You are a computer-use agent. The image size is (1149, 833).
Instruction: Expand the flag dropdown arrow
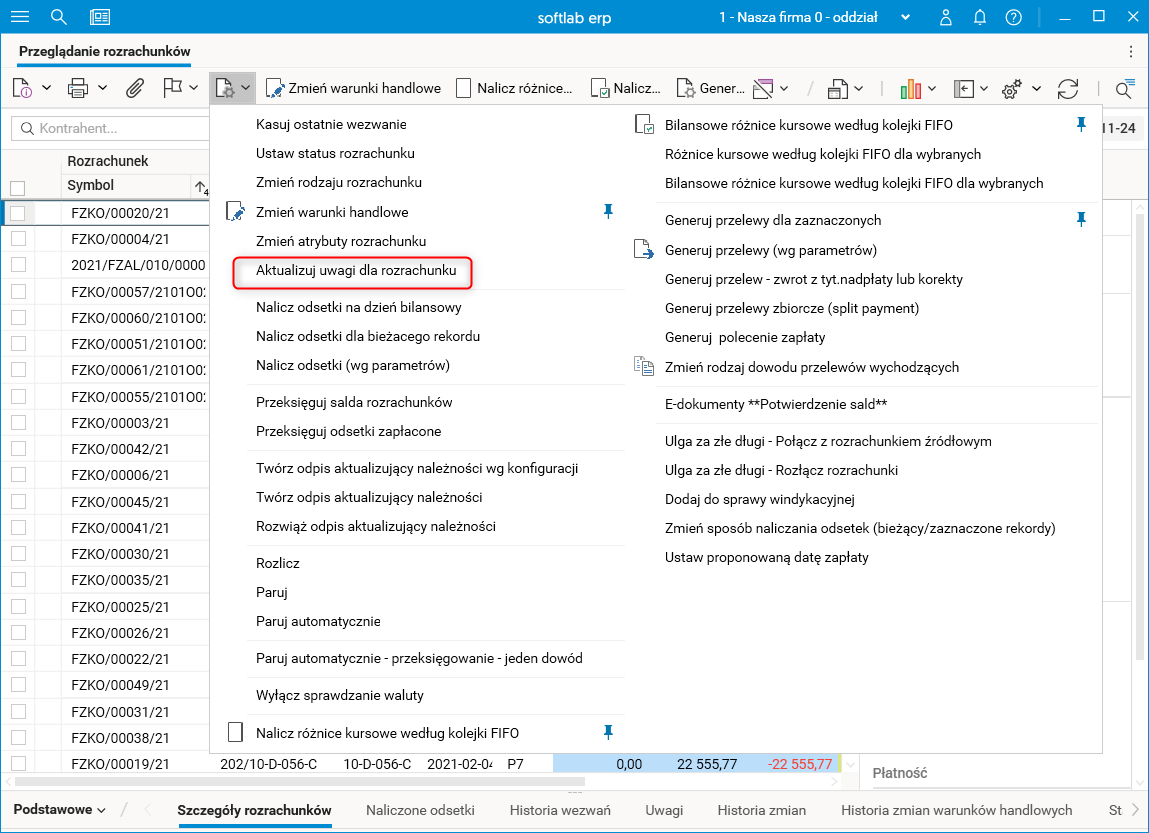point(193,88)
